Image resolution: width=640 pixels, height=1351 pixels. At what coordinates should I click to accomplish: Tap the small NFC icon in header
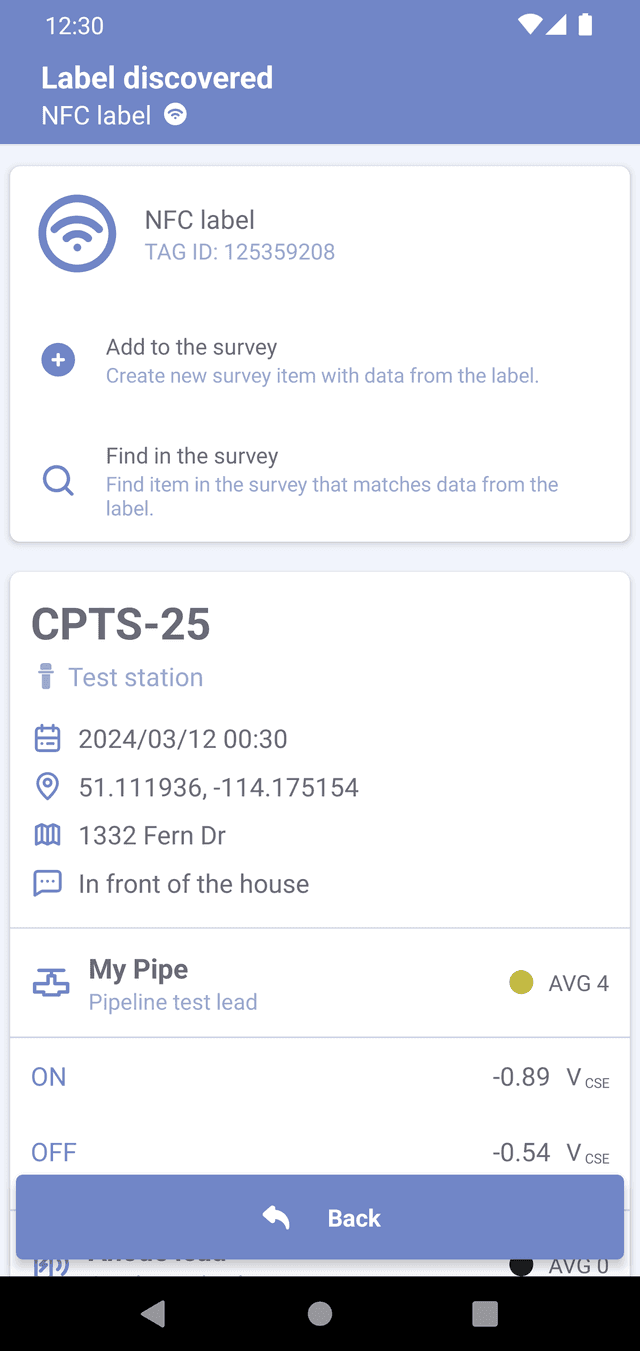coord(175,115)
